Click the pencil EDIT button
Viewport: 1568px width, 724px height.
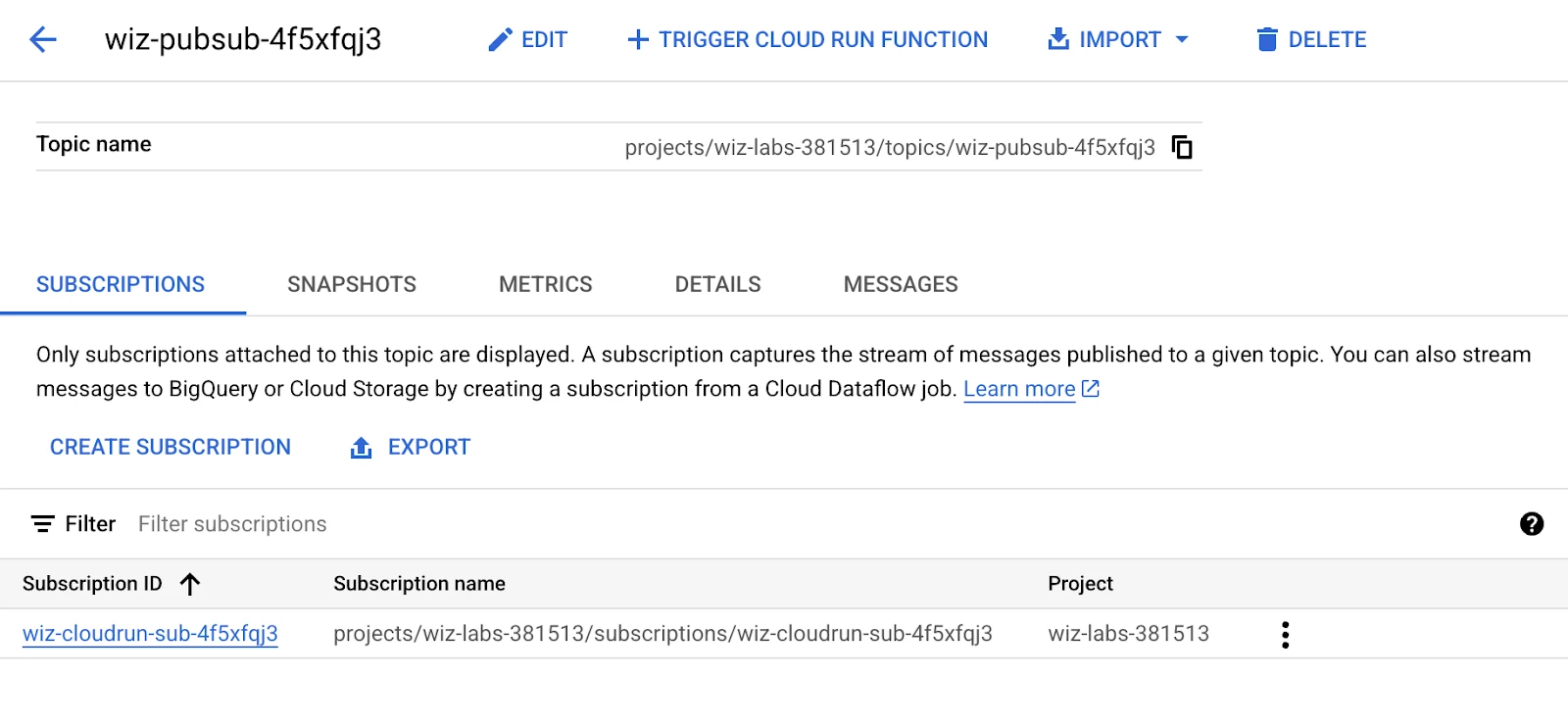pos(527,39)
